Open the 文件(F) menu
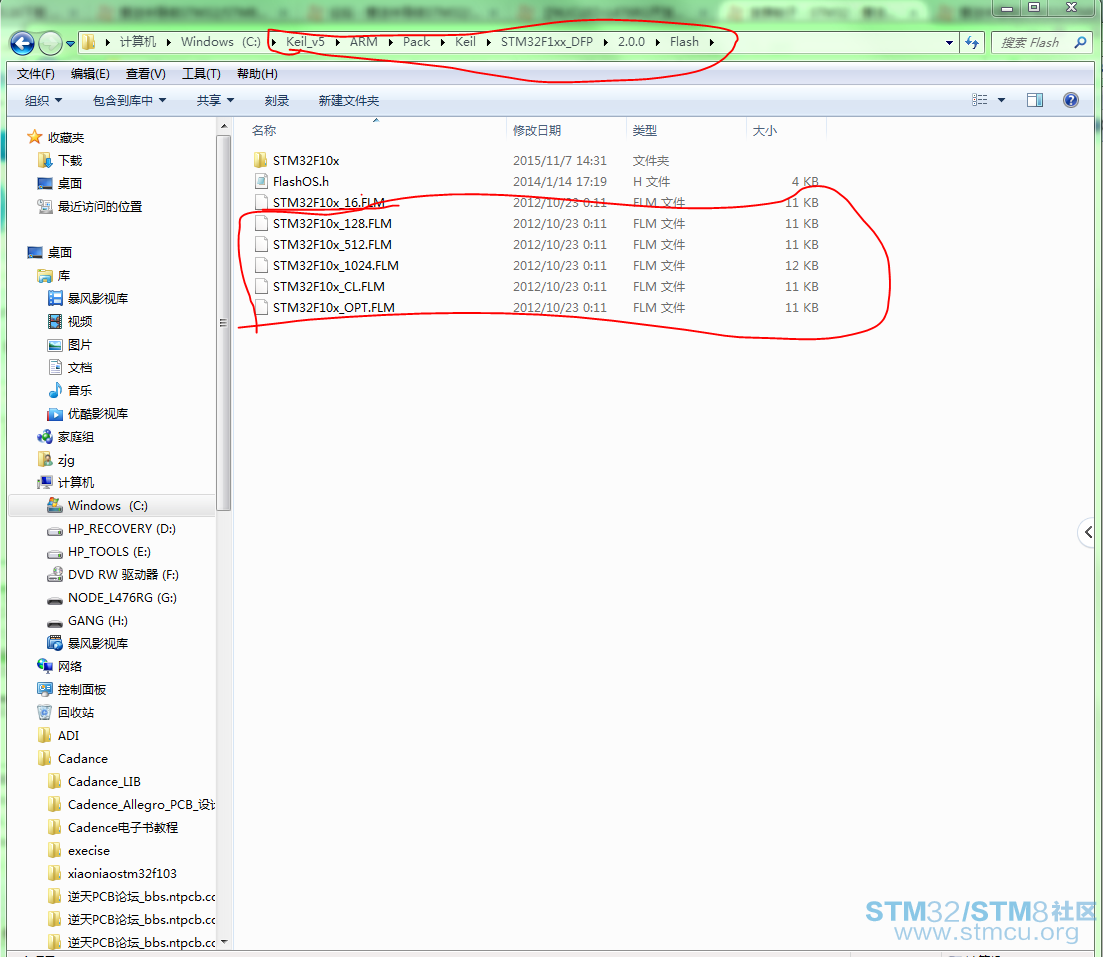 (x=36, y=74)
